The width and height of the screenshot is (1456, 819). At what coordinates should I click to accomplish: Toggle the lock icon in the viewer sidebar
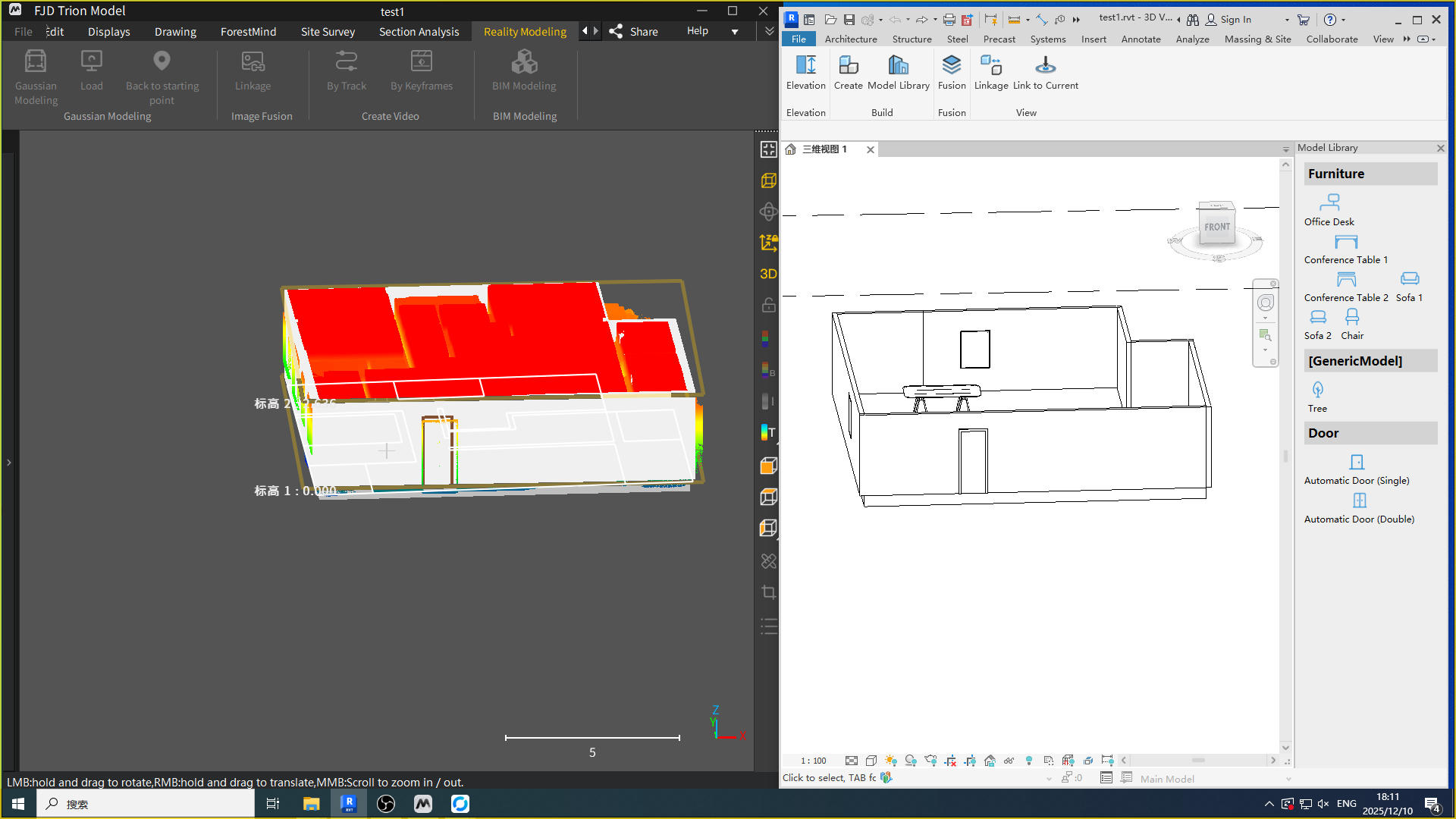[768, 305]
